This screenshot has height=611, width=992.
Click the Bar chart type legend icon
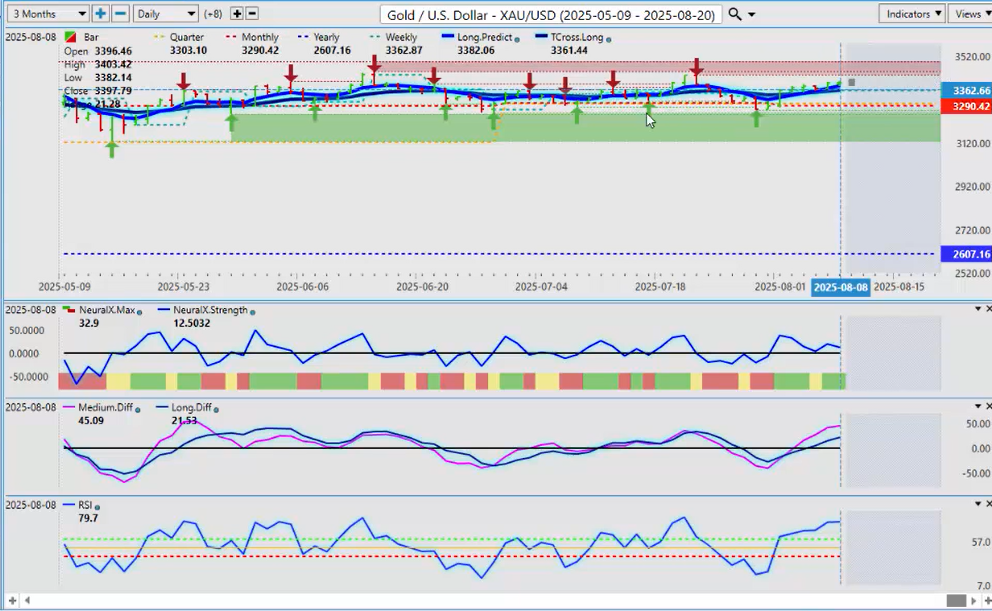(69, 37)
